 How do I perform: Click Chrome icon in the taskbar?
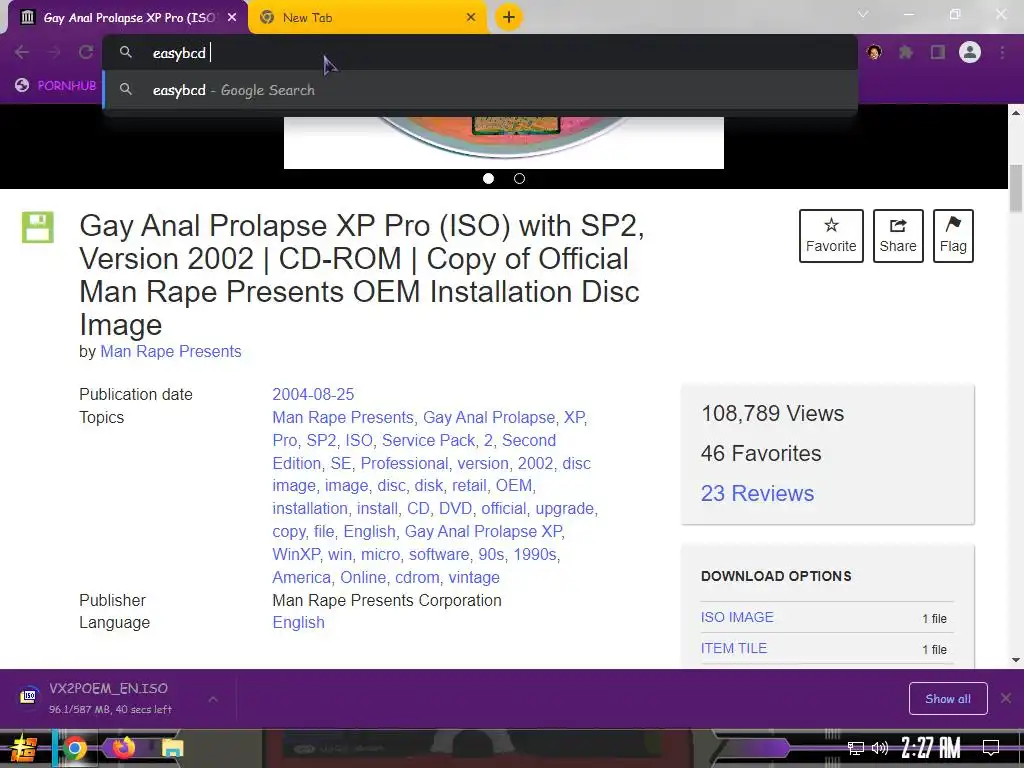tap(74, 748)
